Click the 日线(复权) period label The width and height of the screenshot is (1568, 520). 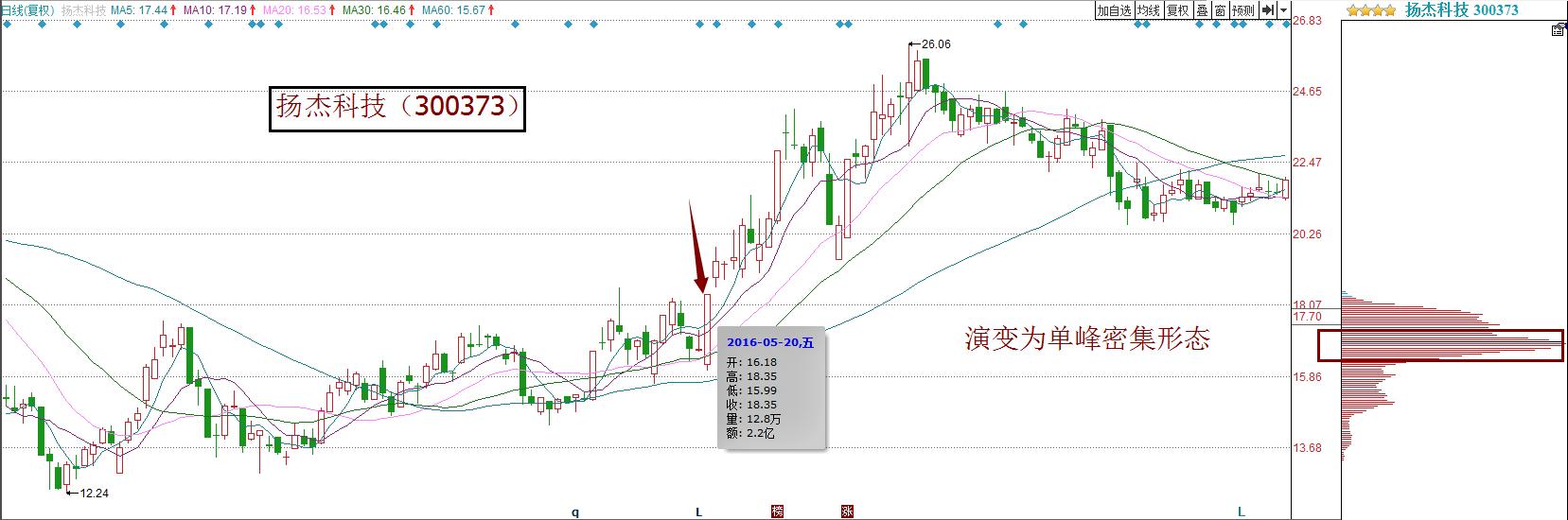coord(27,10)
